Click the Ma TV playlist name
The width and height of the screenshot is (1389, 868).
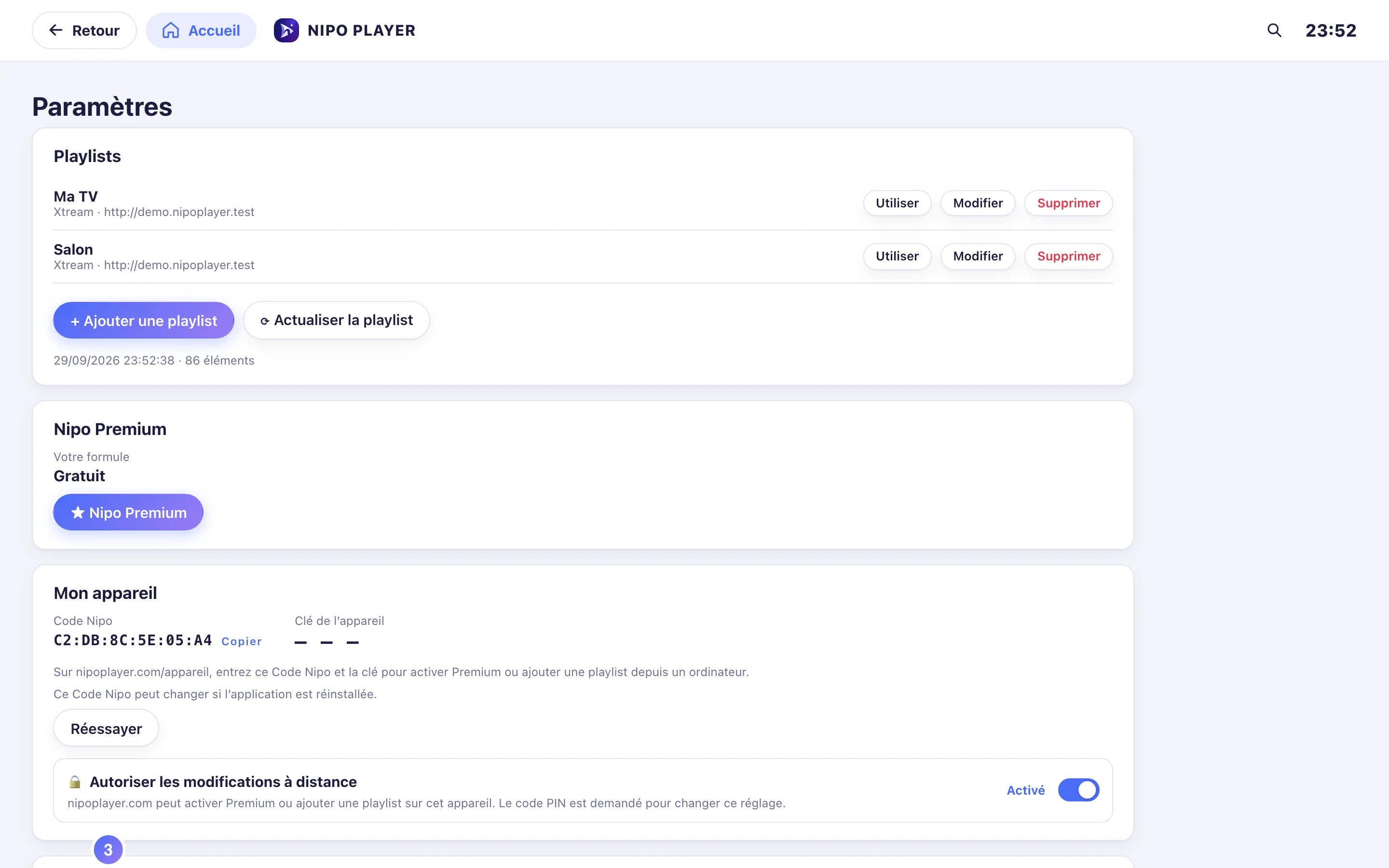click(x=76, y=196)
